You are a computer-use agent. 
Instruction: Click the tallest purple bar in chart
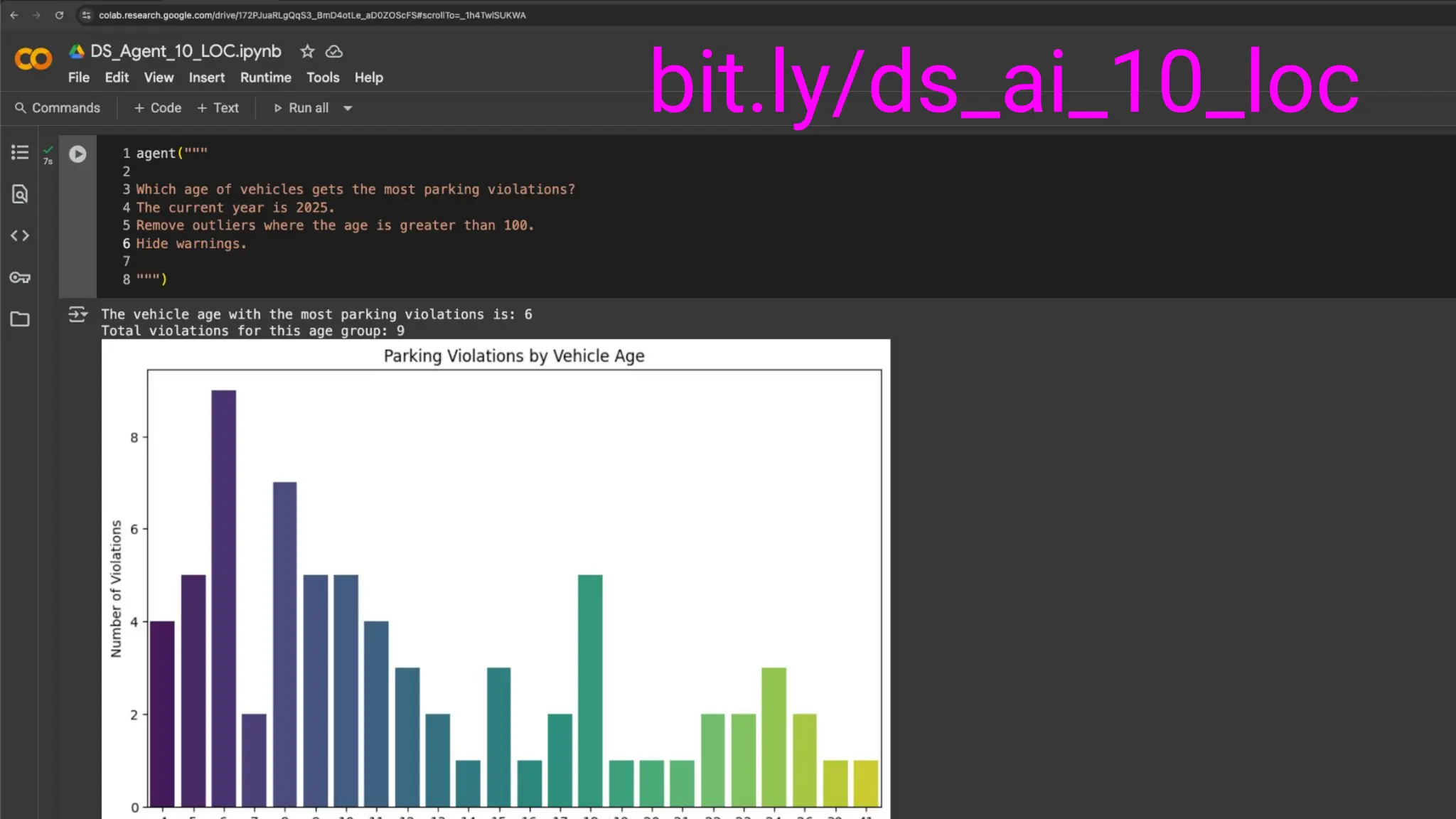pyautogui.click(x=223, y=597)
